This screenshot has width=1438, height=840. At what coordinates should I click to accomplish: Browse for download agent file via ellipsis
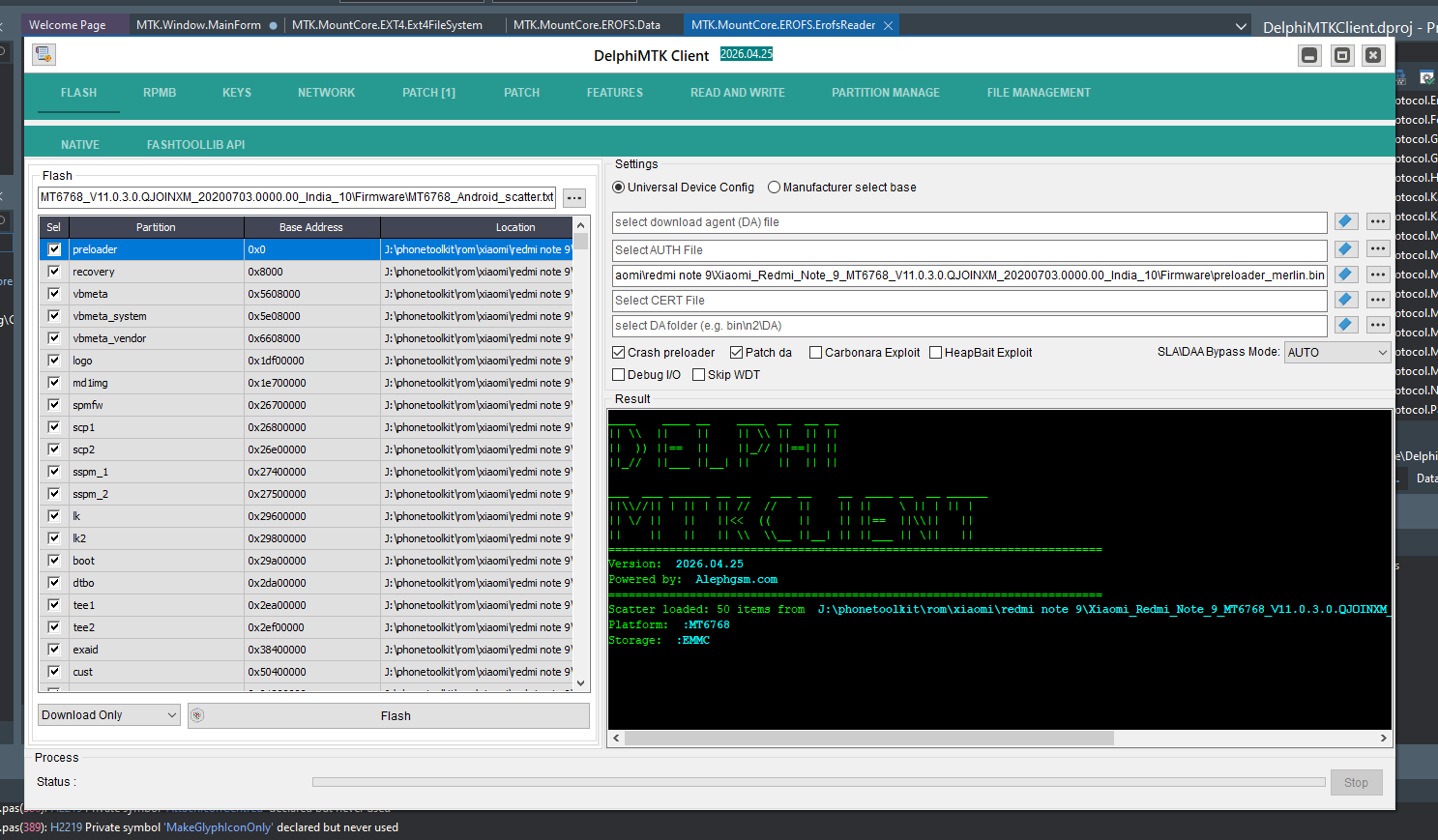click(x=1378, y=222)
